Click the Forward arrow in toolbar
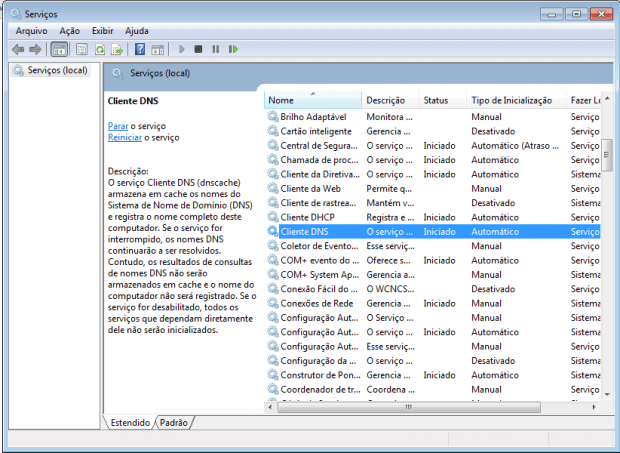Screen dimensions: 620x453 pos(36,49)
